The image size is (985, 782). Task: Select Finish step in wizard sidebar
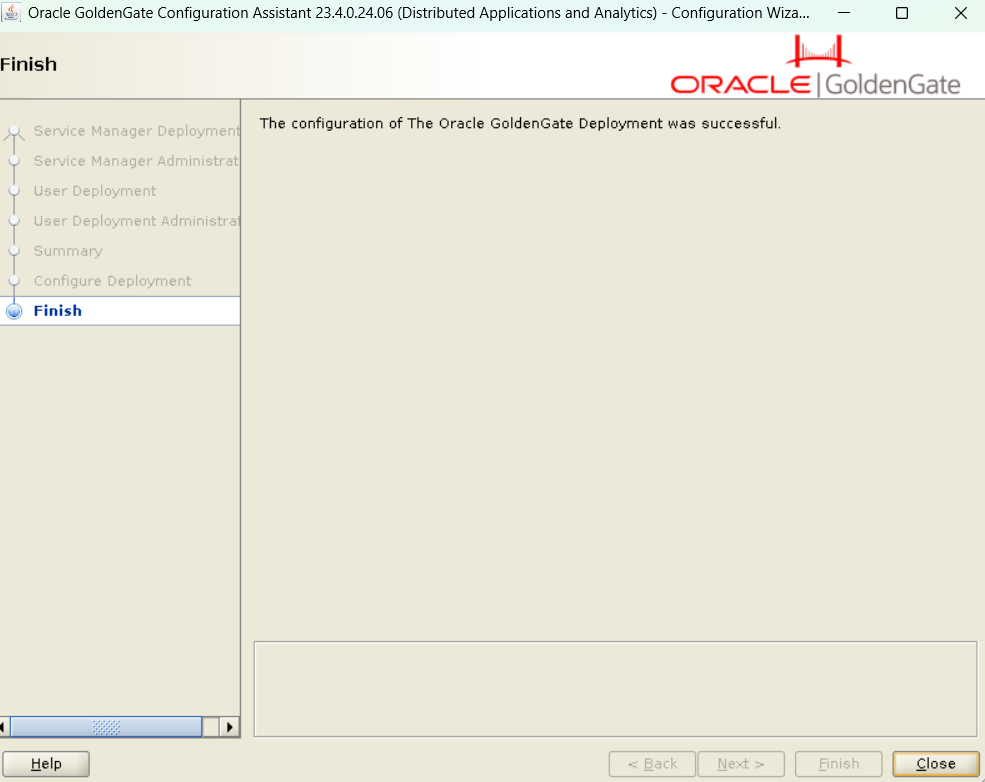pos(119,311)
